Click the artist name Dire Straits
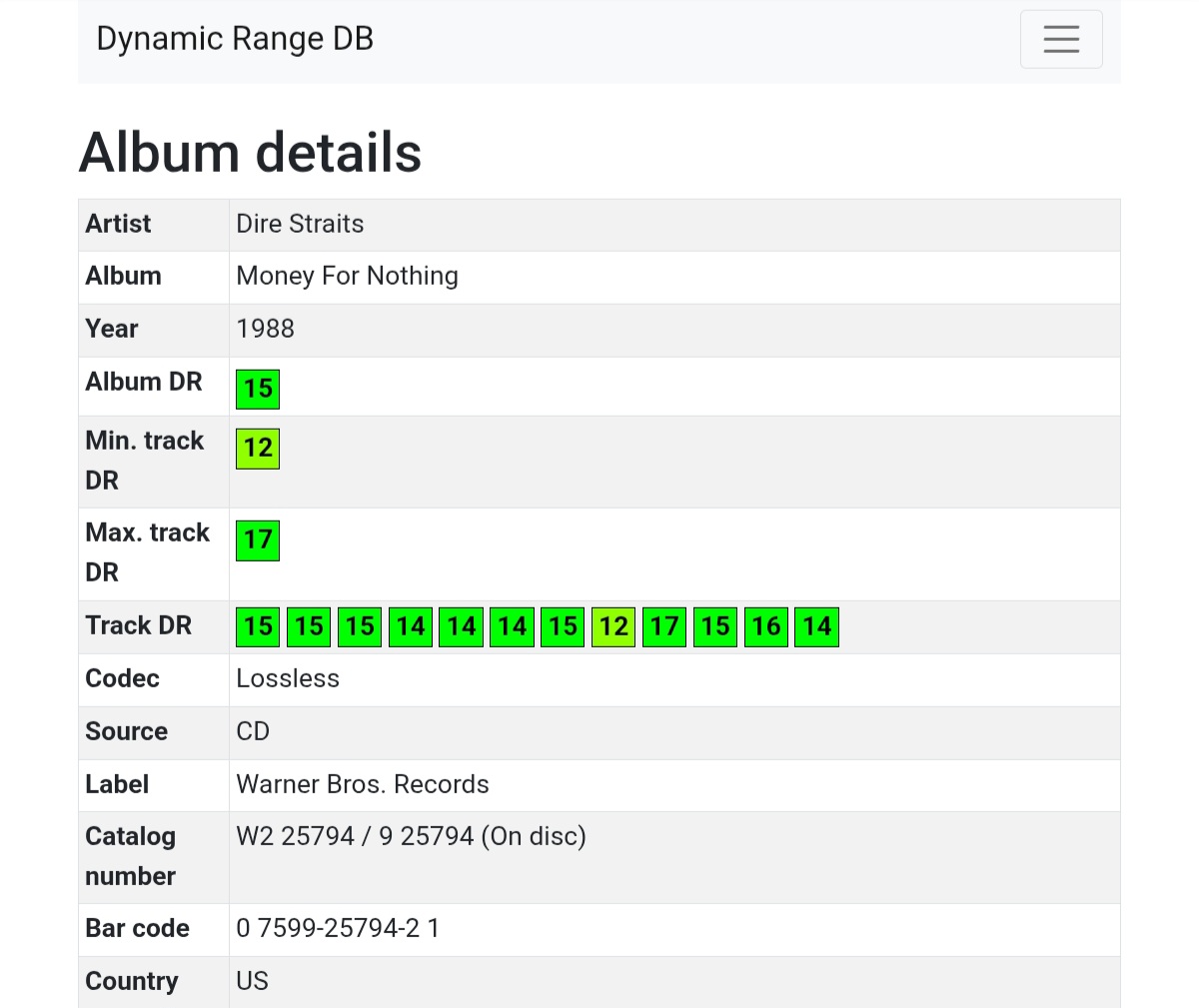This screenshot has height=1008, width=1199. pyautogui.click(x=300, y=224)
